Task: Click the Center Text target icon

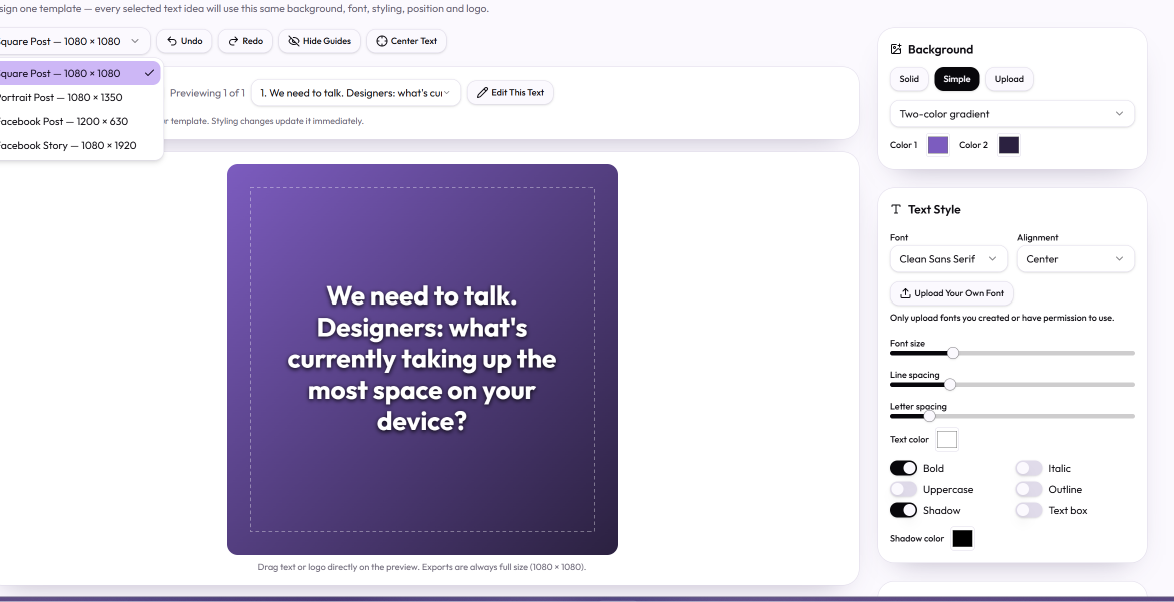Action: (382, 41)
